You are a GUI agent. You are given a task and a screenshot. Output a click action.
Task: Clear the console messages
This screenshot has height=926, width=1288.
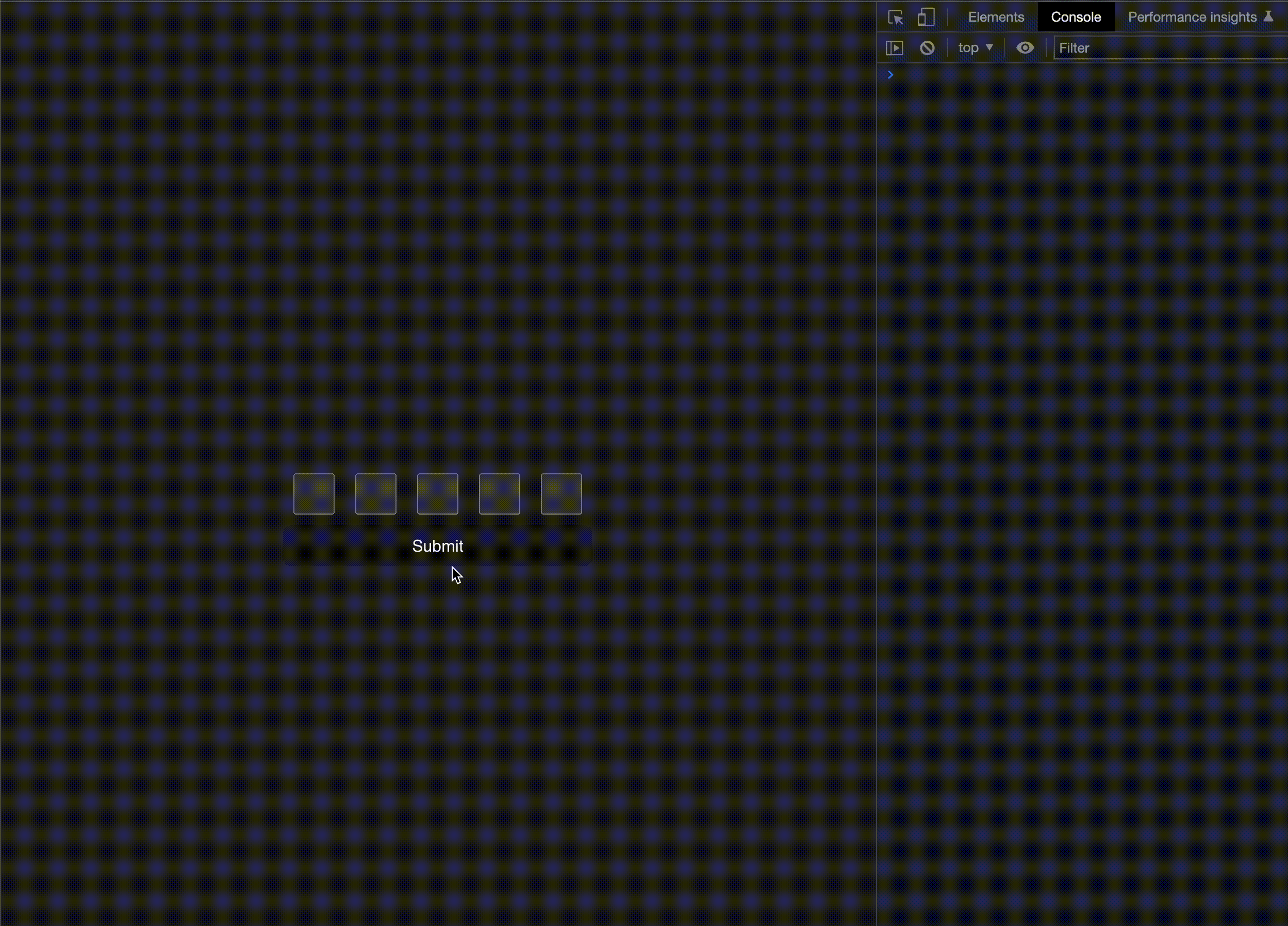pyautogui.click(x=928, y=47)
